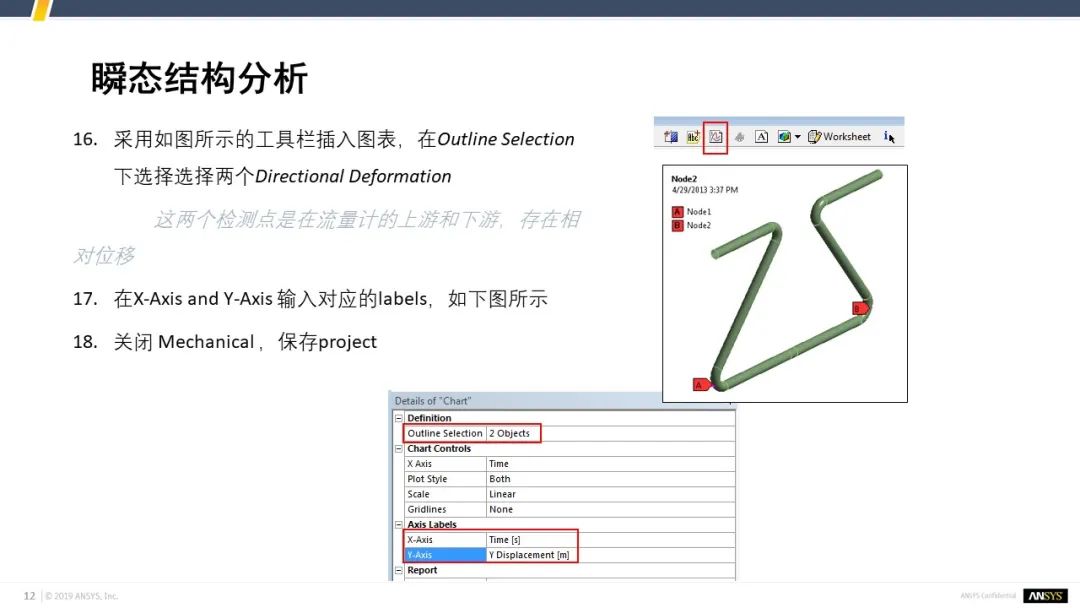Click the Worksheet toolbar button
Viewport: 1080px width, 608px height.
[840, 137]
